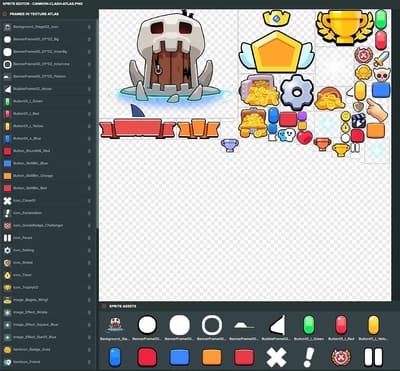Click the small handle icon on Icon_Pause row
This screenshot has width=400, height=371.
point(89,238)
